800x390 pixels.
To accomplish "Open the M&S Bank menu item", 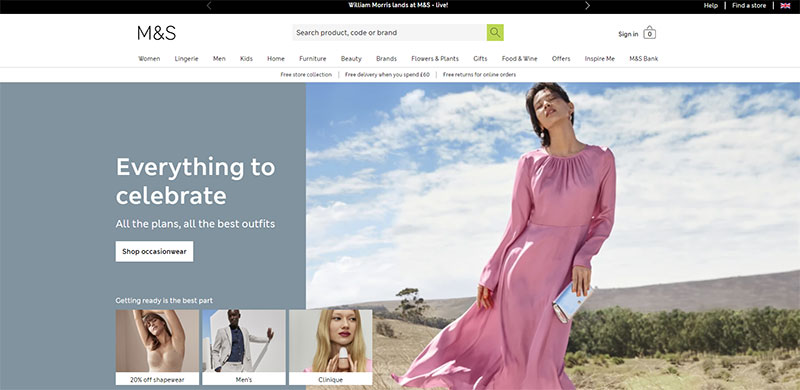I will pyautogui.click(x=643, y=59).
